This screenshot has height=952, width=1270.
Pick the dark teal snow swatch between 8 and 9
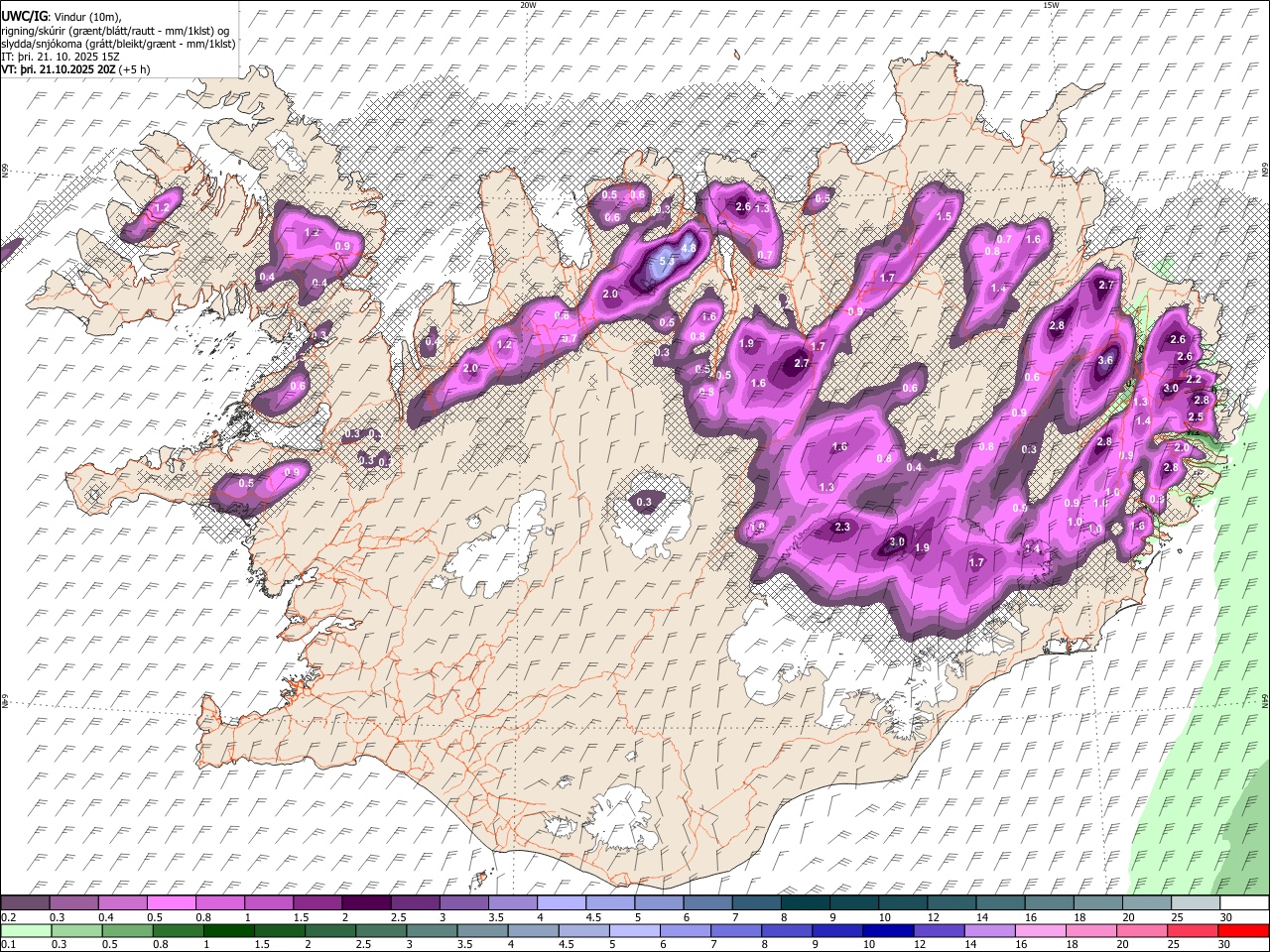pos(805,903)
